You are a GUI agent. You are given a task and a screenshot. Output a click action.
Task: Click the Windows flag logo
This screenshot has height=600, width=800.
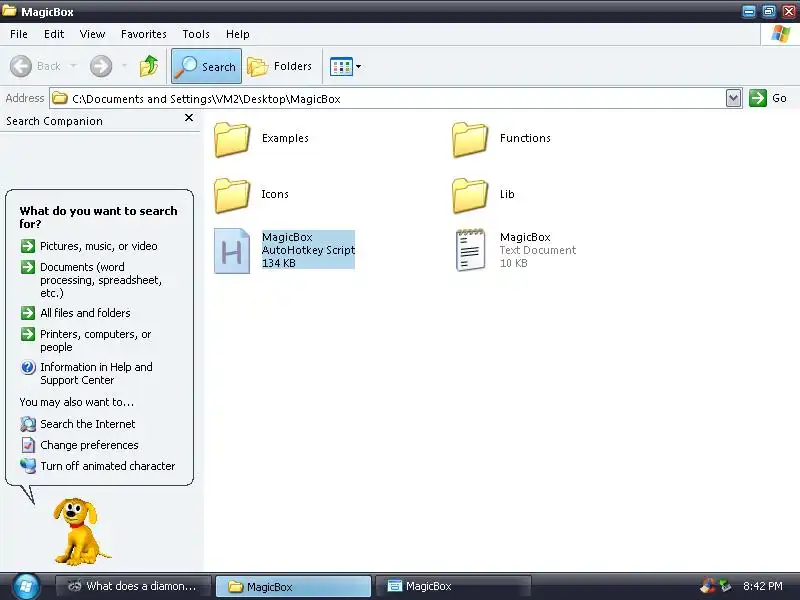click(781, 34)
